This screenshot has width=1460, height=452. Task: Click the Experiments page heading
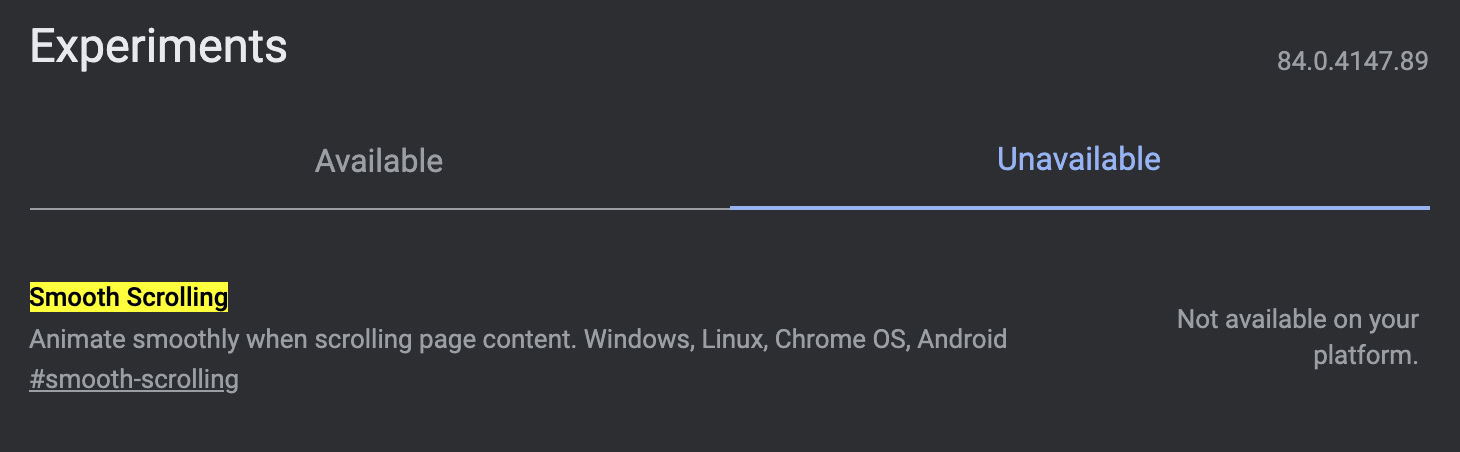click(159, 47)
